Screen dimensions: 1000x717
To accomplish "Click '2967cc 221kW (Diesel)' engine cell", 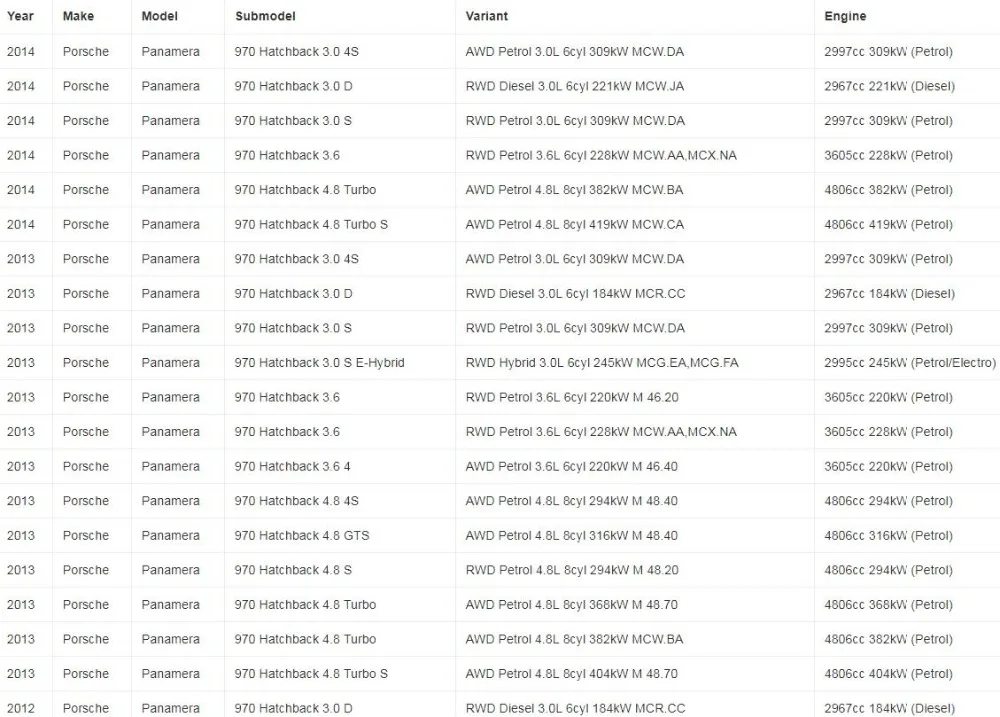I will pos(889,86).
